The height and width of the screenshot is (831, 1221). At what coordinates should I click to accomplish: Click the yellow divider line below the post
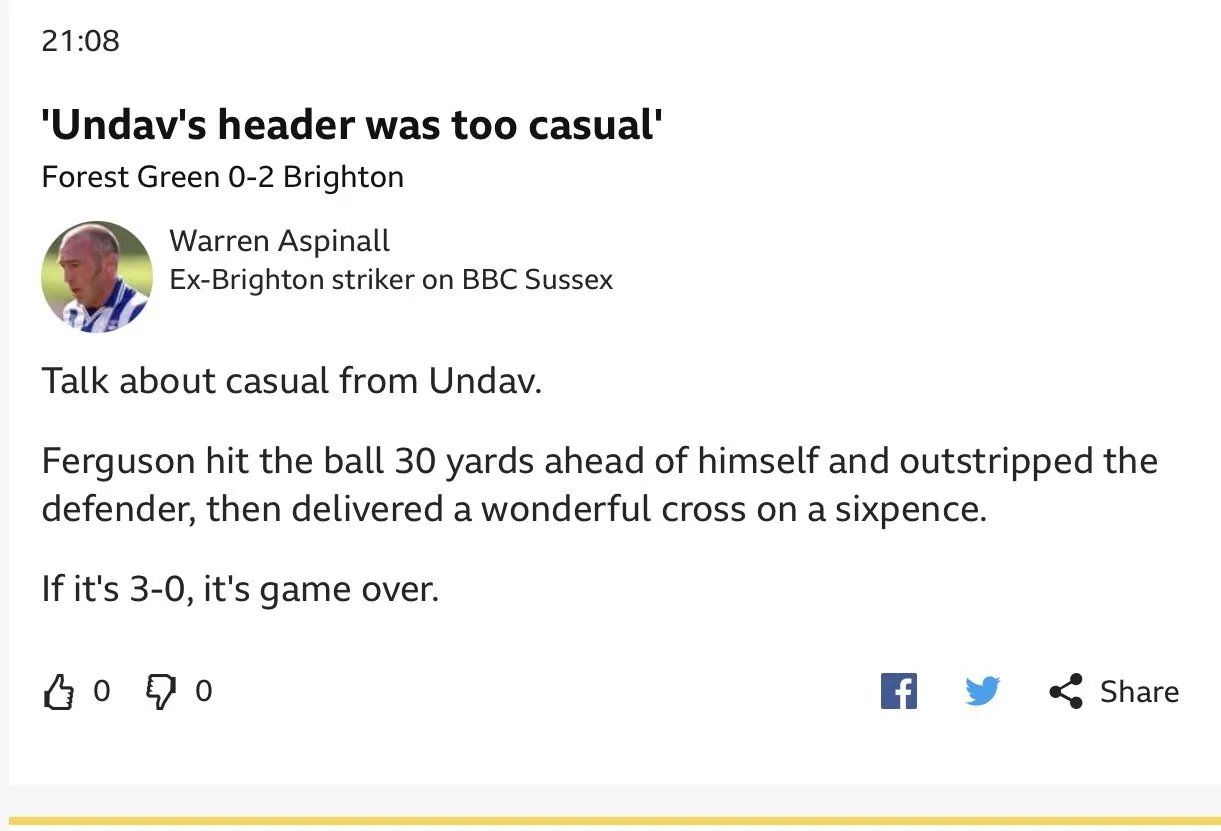click(610, 822)
